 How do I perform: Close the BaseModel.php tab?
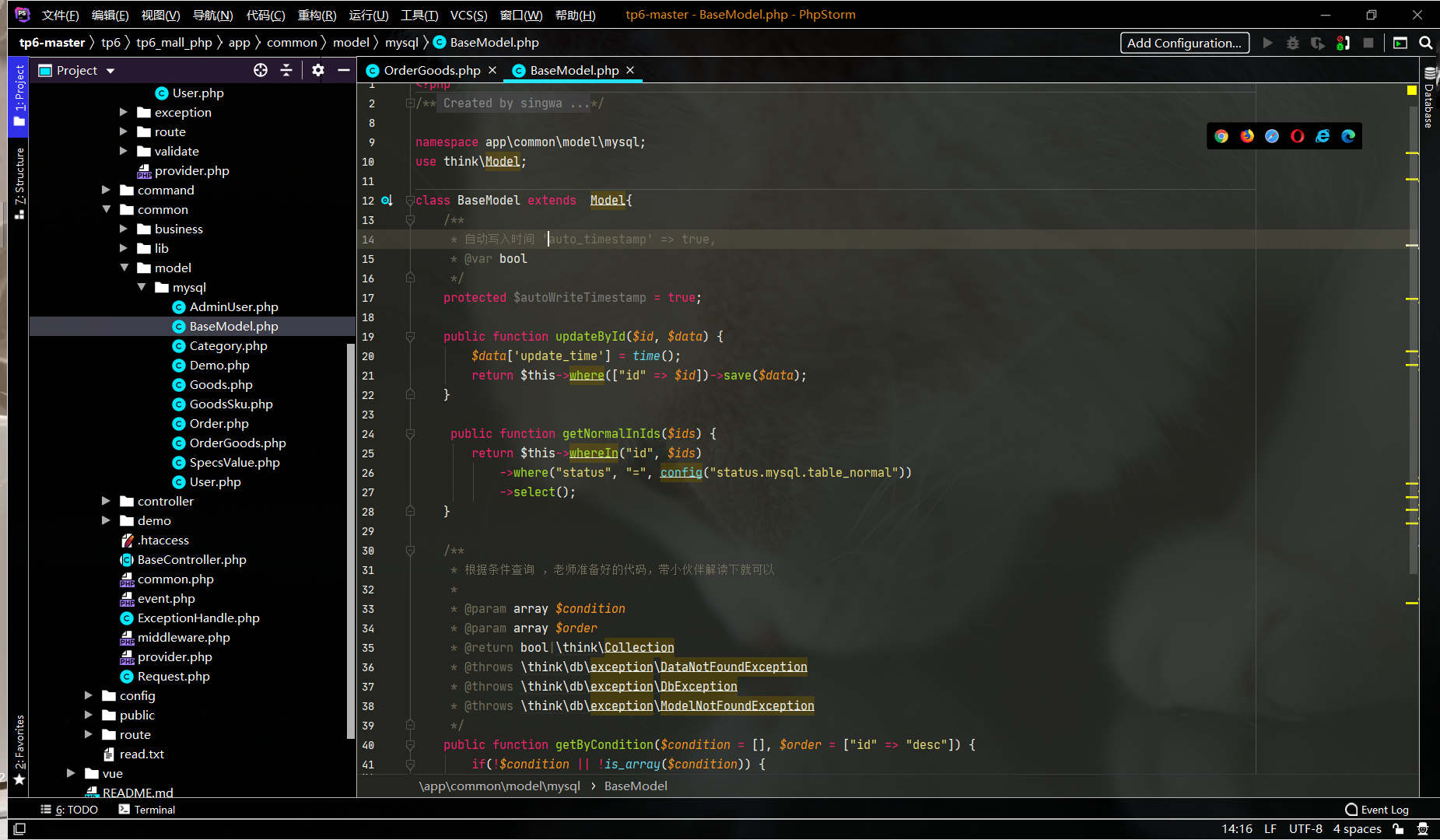(x=631, y=70)
